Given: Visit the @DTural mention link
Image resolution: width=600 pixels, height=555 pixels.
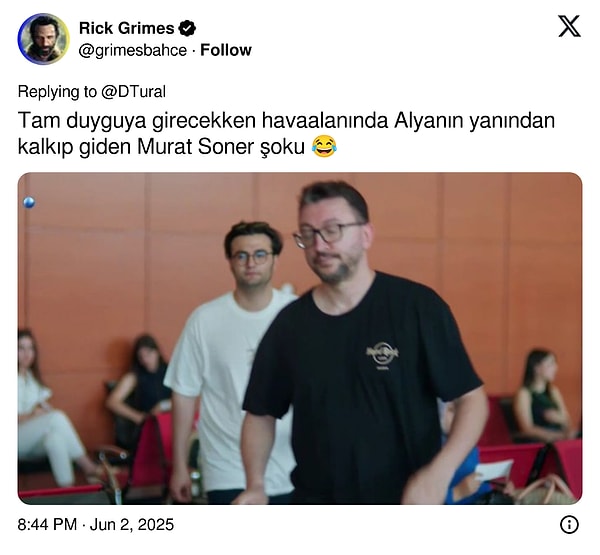Looking at the screenshot, I should 134,91.
